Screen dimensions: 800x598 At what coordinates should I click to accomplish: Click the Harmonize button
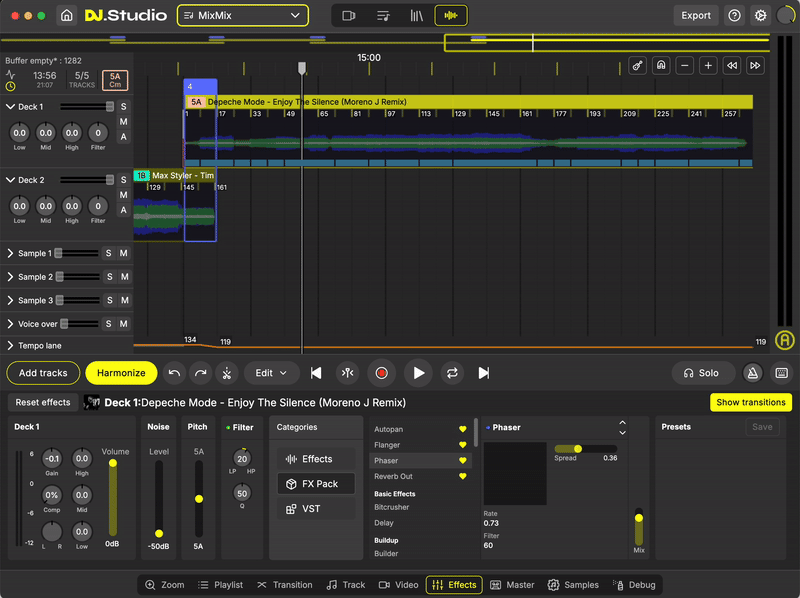coord(121,373)
